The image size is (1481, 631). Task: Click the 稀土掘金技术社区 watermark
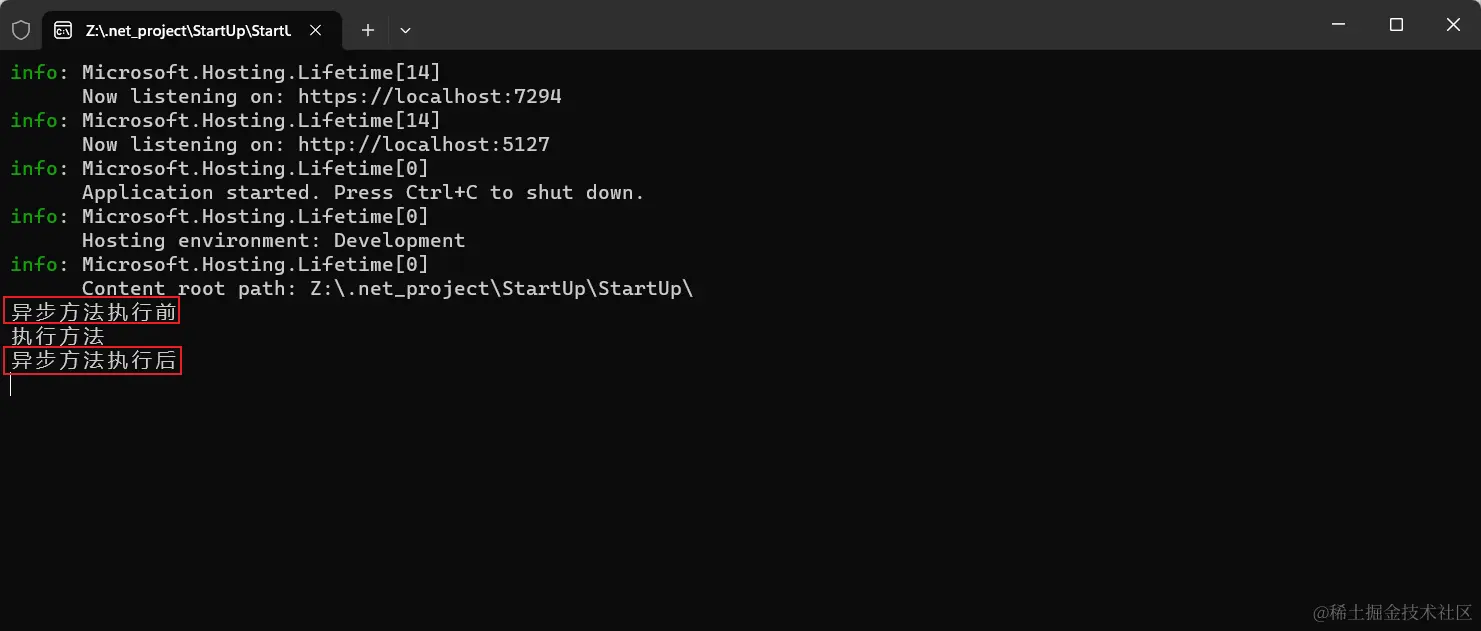[1393, 611]
